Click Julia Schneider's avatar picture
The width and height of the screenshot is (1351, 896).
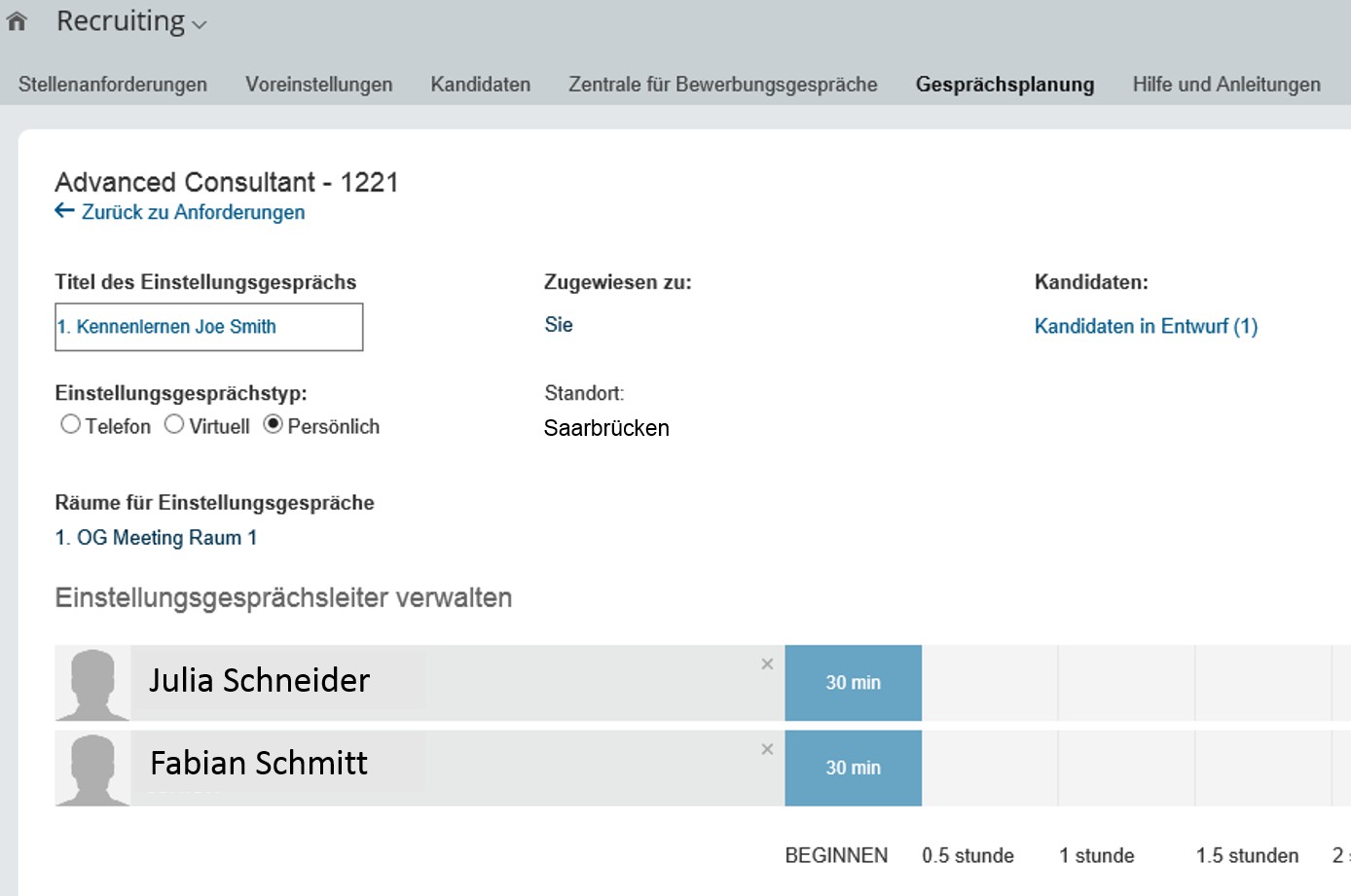click(x=92, y=683)
